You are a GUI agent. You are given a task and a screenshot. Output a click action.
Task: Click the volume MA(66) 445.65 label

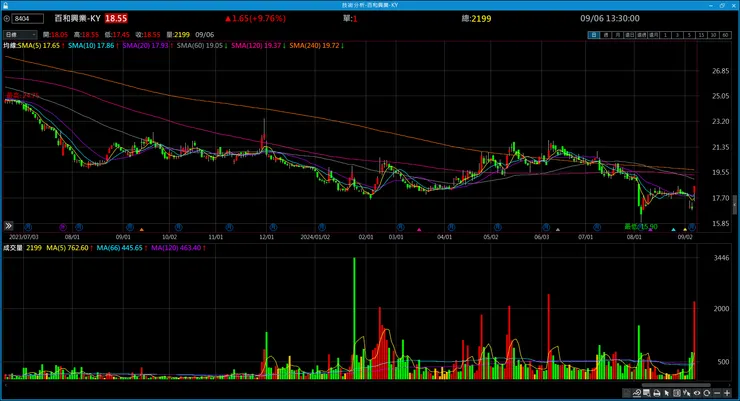[x=119, y=248]
